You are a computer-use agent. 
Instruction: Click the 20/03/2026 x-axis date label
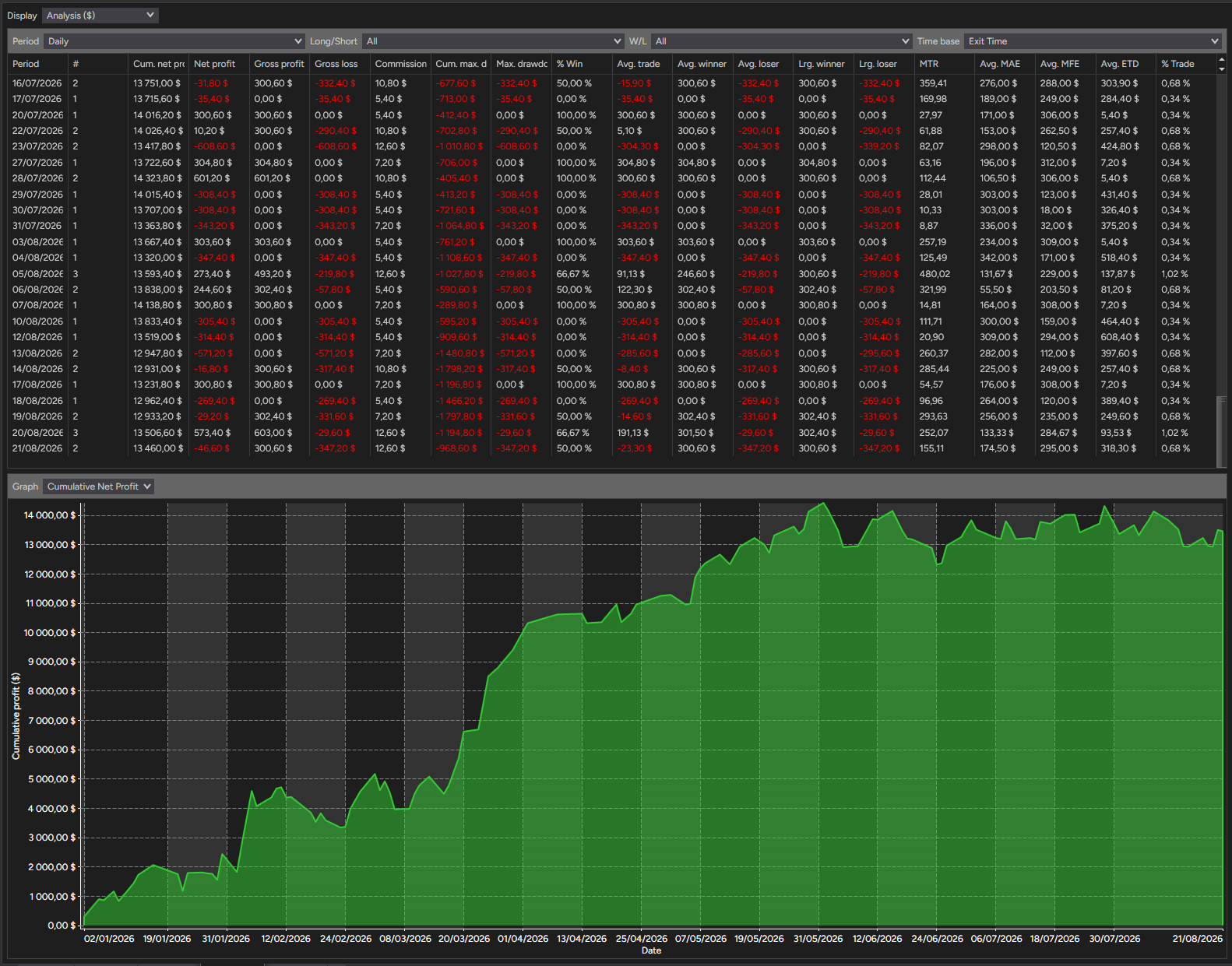click(x=464, y=939)
